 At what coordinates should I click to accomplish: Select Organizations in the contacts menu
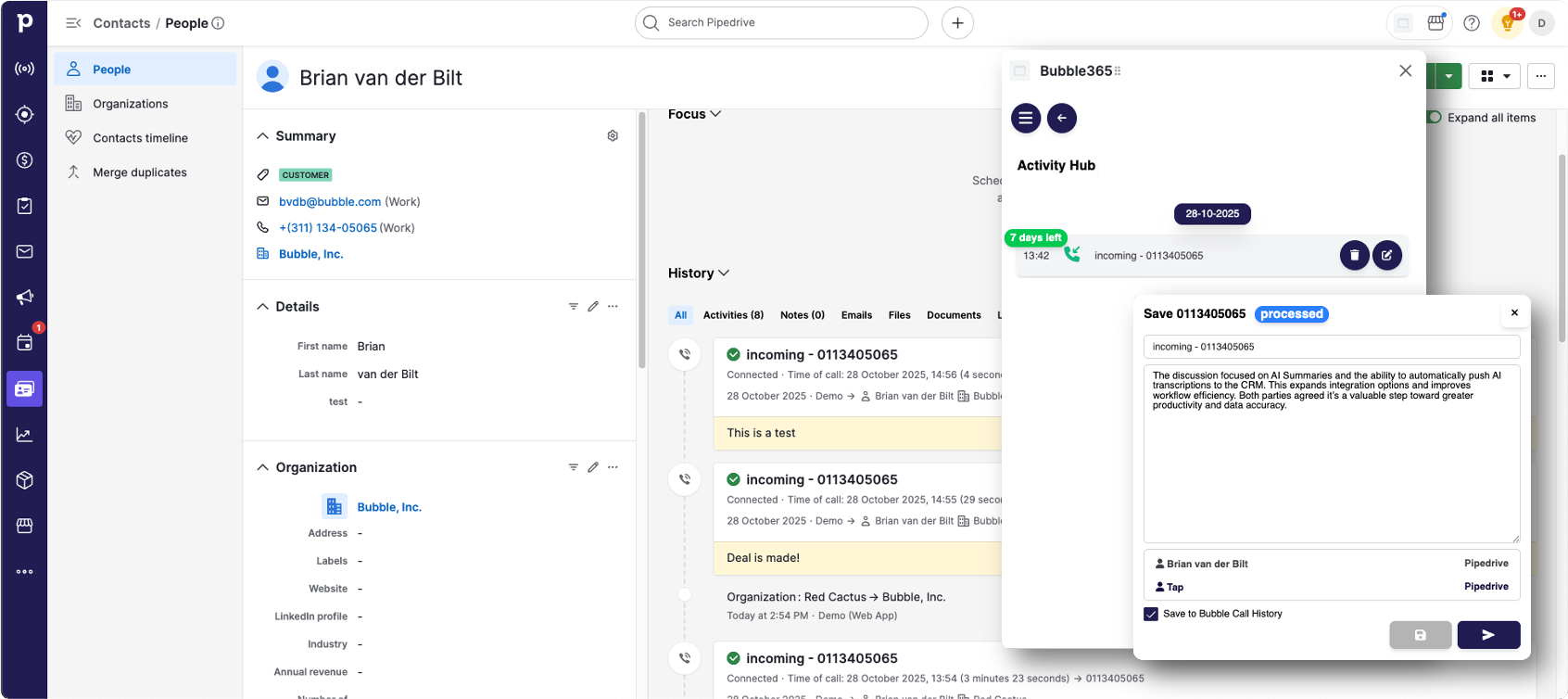[130, 104]
